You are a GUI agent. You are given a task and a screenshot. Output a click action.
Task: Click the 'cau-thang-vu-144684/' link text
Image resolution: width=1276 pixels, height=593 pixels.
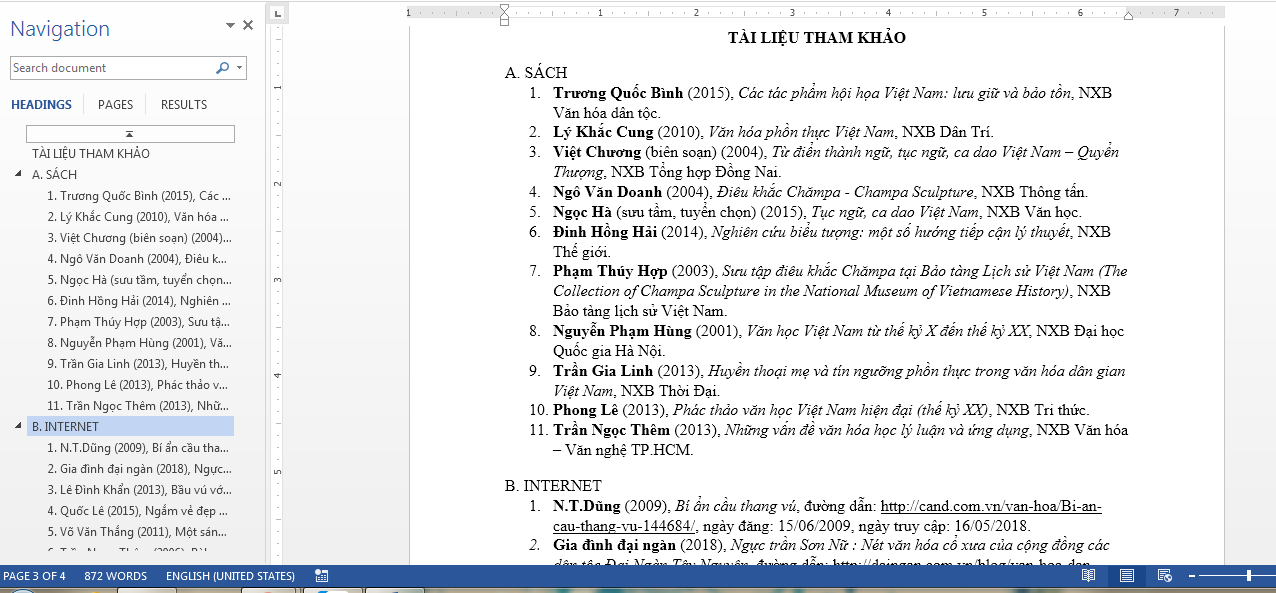625,526
